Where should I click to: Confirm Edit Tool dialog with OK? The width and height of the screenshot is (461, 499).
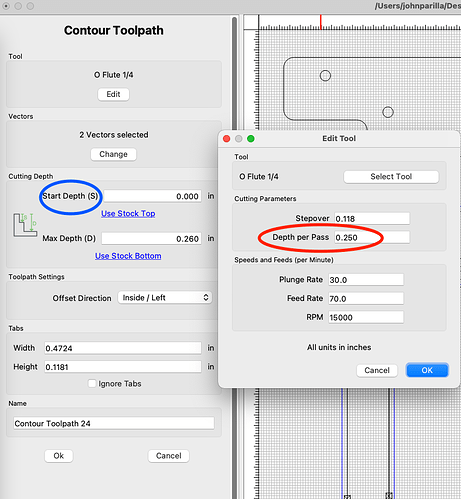point(427,370)
